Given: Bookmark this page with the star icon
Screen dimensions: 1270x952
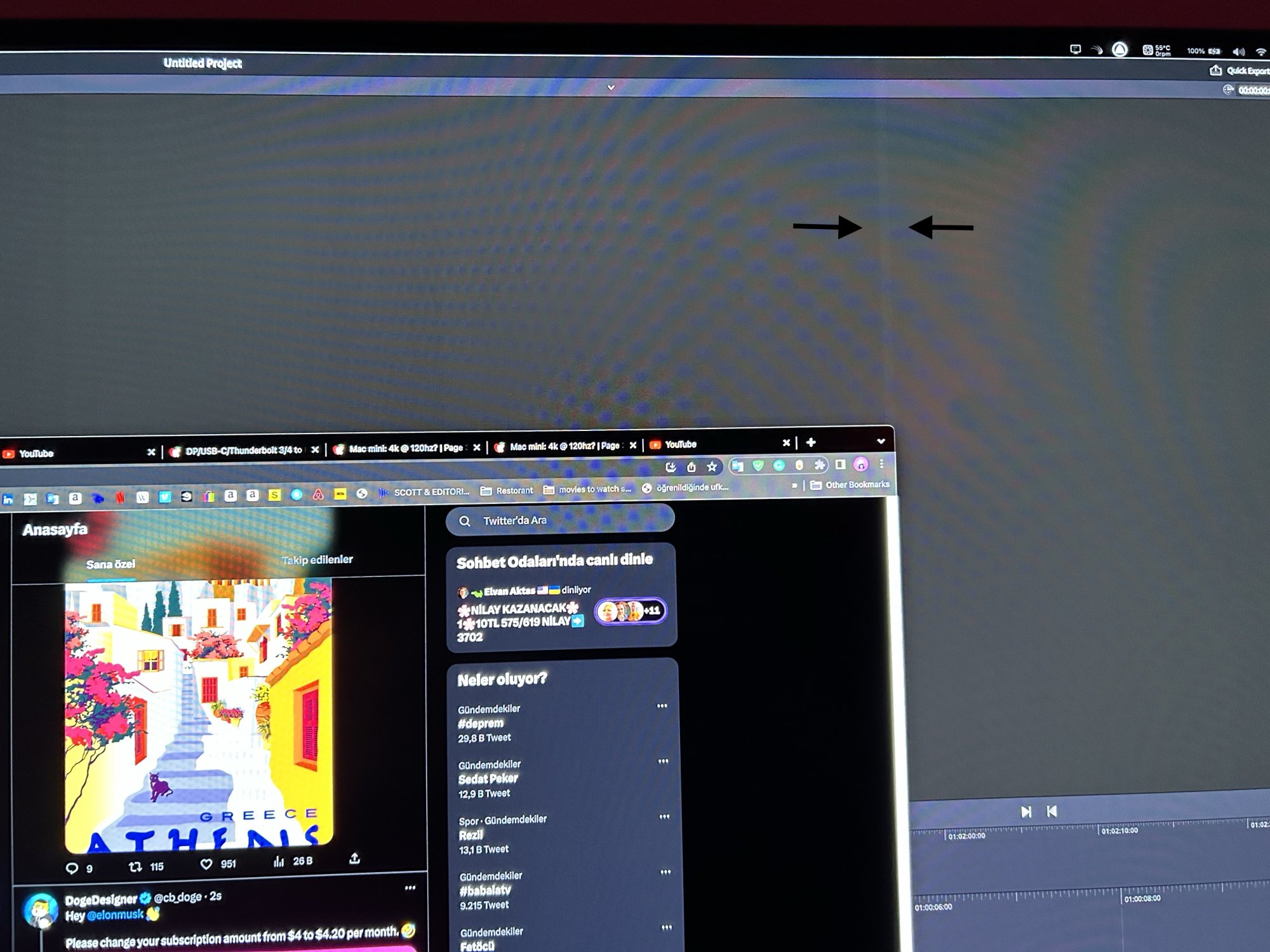Looking at the screenshot, I should (712, 467).
